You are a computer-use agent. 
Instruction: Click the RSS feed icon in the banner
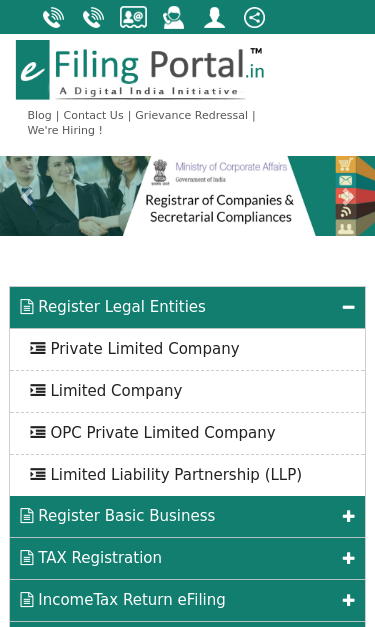(345, 212)
